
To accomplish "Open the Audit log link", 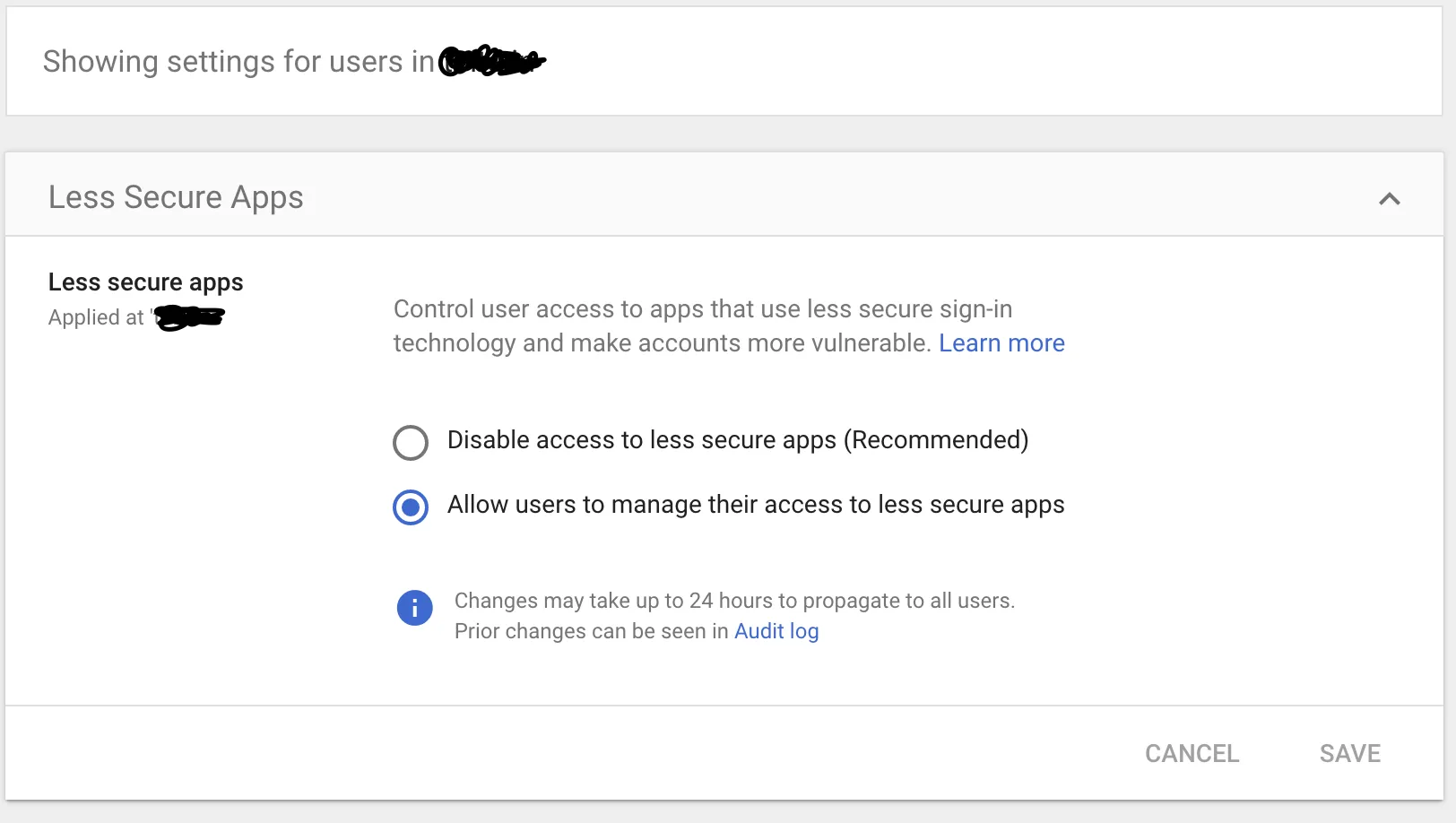I will [776, 631].
